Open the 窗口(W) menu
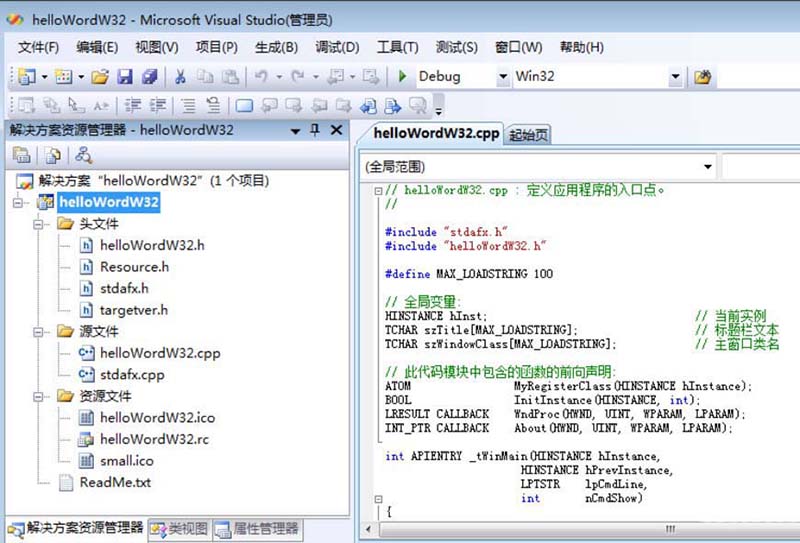 [x=518, y=47]
